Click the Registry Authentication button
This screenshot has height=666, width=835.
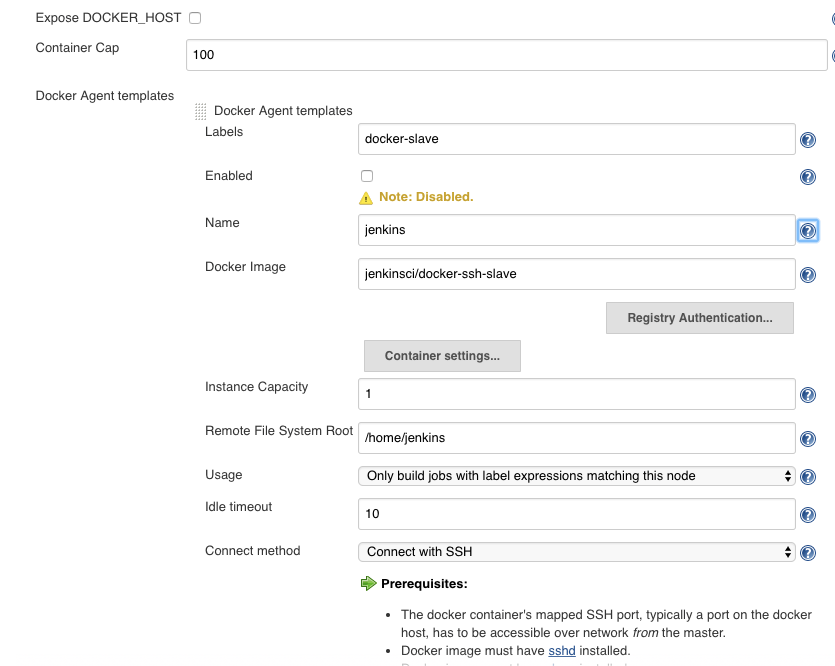[699, 318]
